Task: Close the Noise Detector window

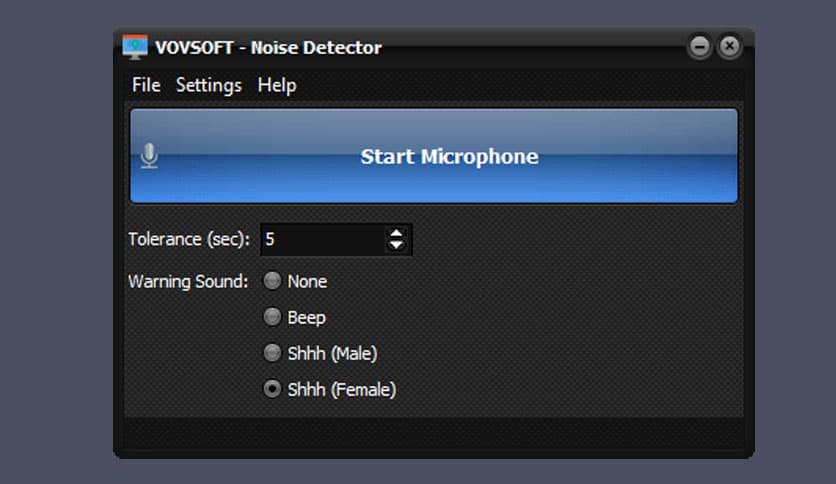Action: coord(729,46)
